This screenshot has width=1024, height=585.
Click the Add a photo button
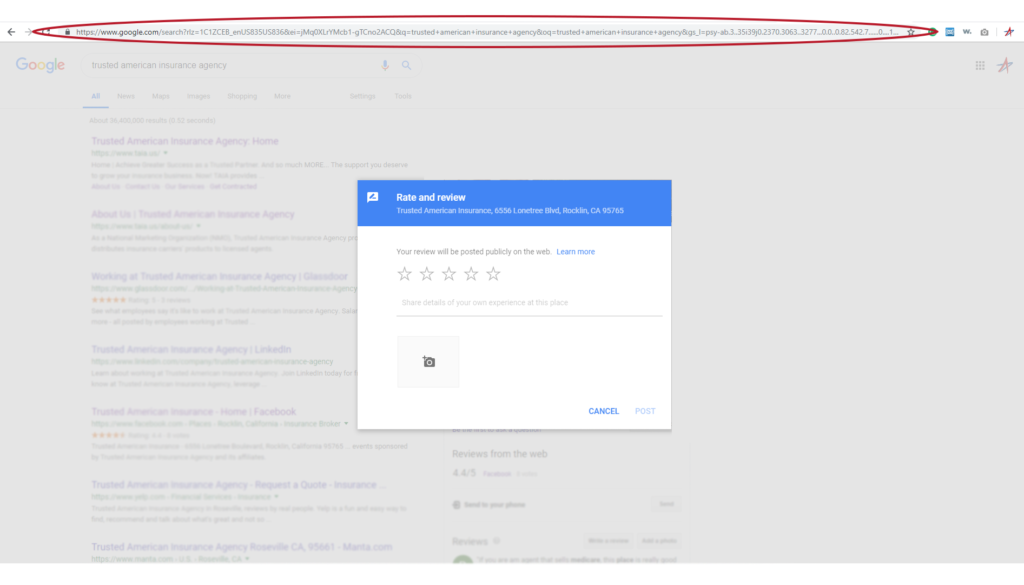point(659,541)
